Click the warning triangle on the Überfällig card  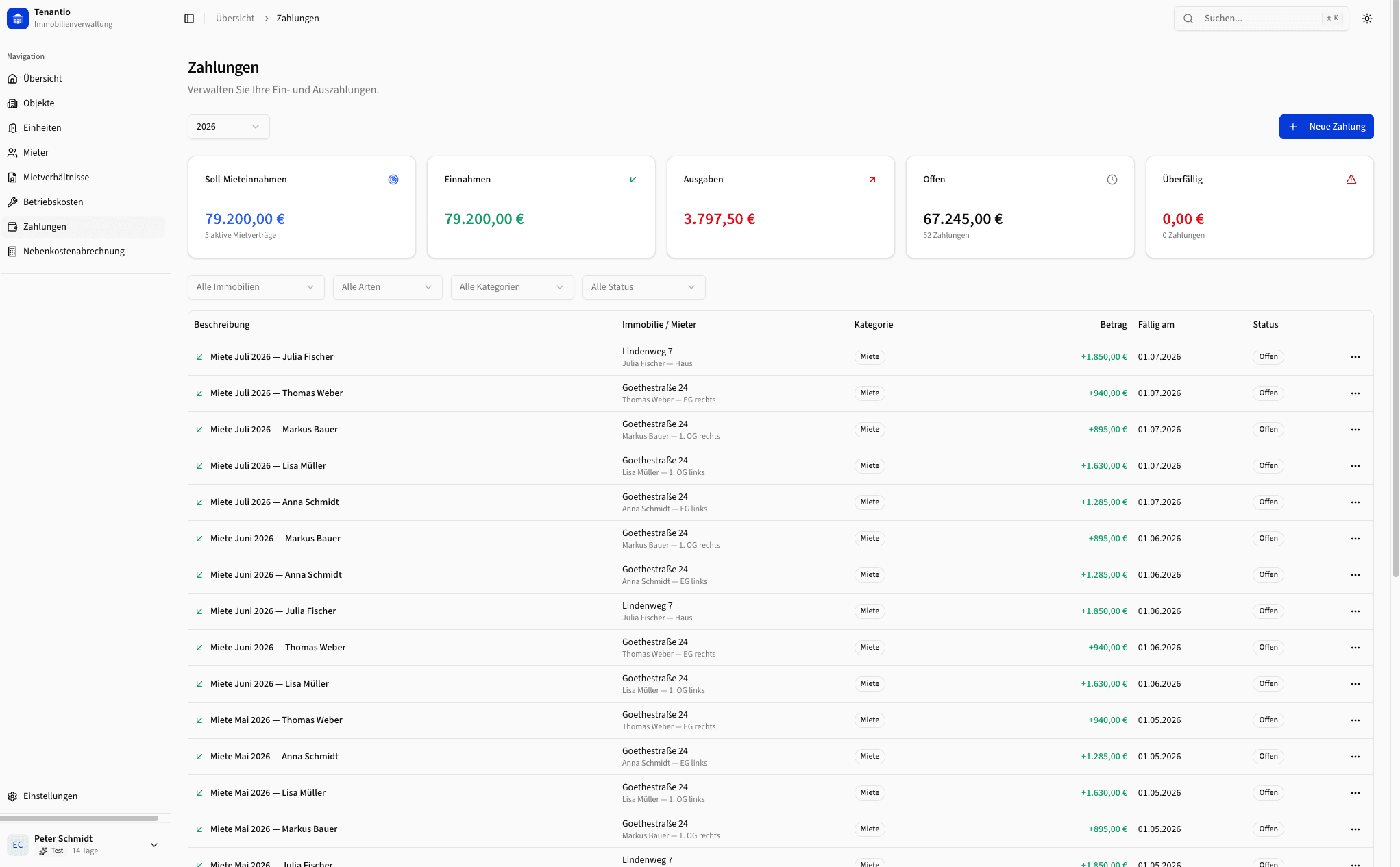(1351, 179)
